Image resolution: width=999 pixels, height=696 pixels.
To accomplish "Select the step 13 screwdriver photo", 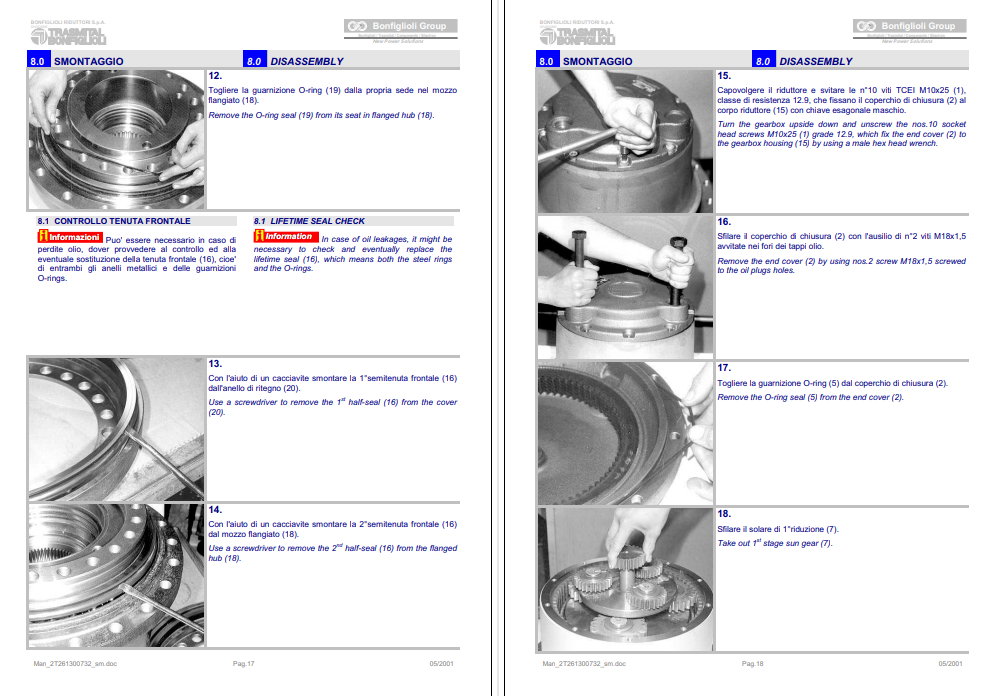I will [x=116, y=428].
